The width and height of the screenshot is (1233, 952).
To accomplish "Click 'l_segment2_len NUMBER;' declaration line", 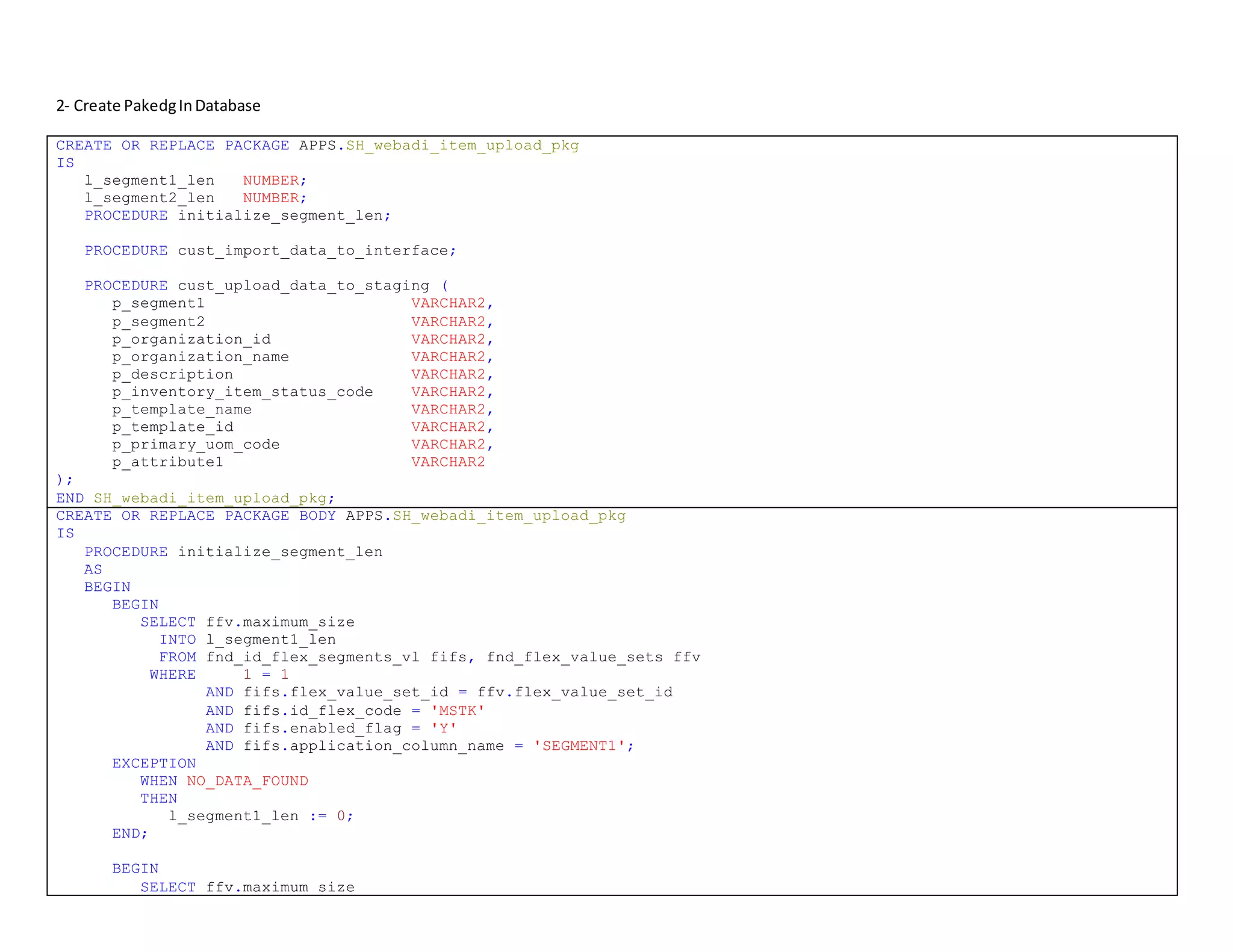I will point(196,198).
